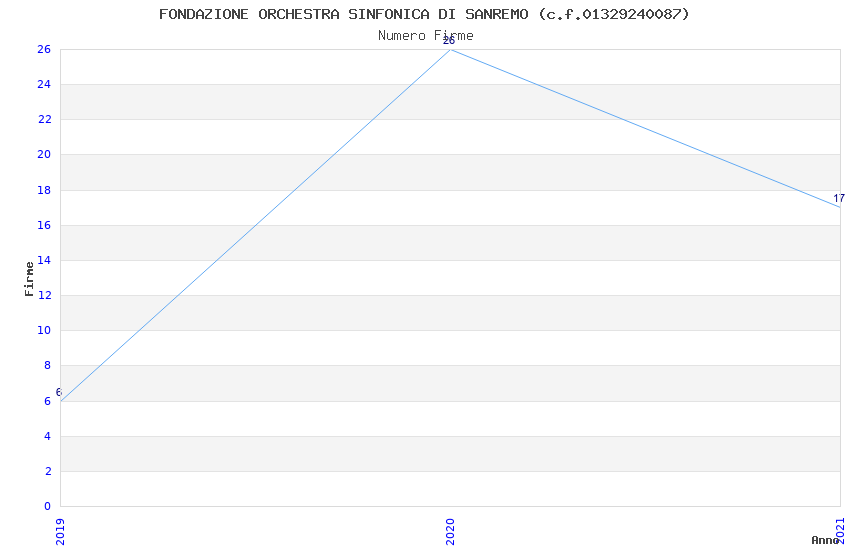Image resolution: width=850 pixels, height=550 pixels.
Task: Click the y-axis tick label 8
Action: pyautogui.click(x=48, y=365)
